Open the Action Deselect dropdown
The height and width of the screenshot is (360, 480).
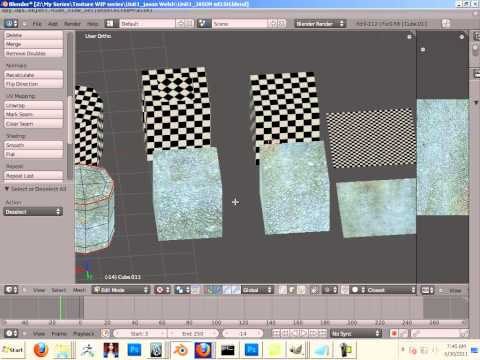[x=33, y=212]
